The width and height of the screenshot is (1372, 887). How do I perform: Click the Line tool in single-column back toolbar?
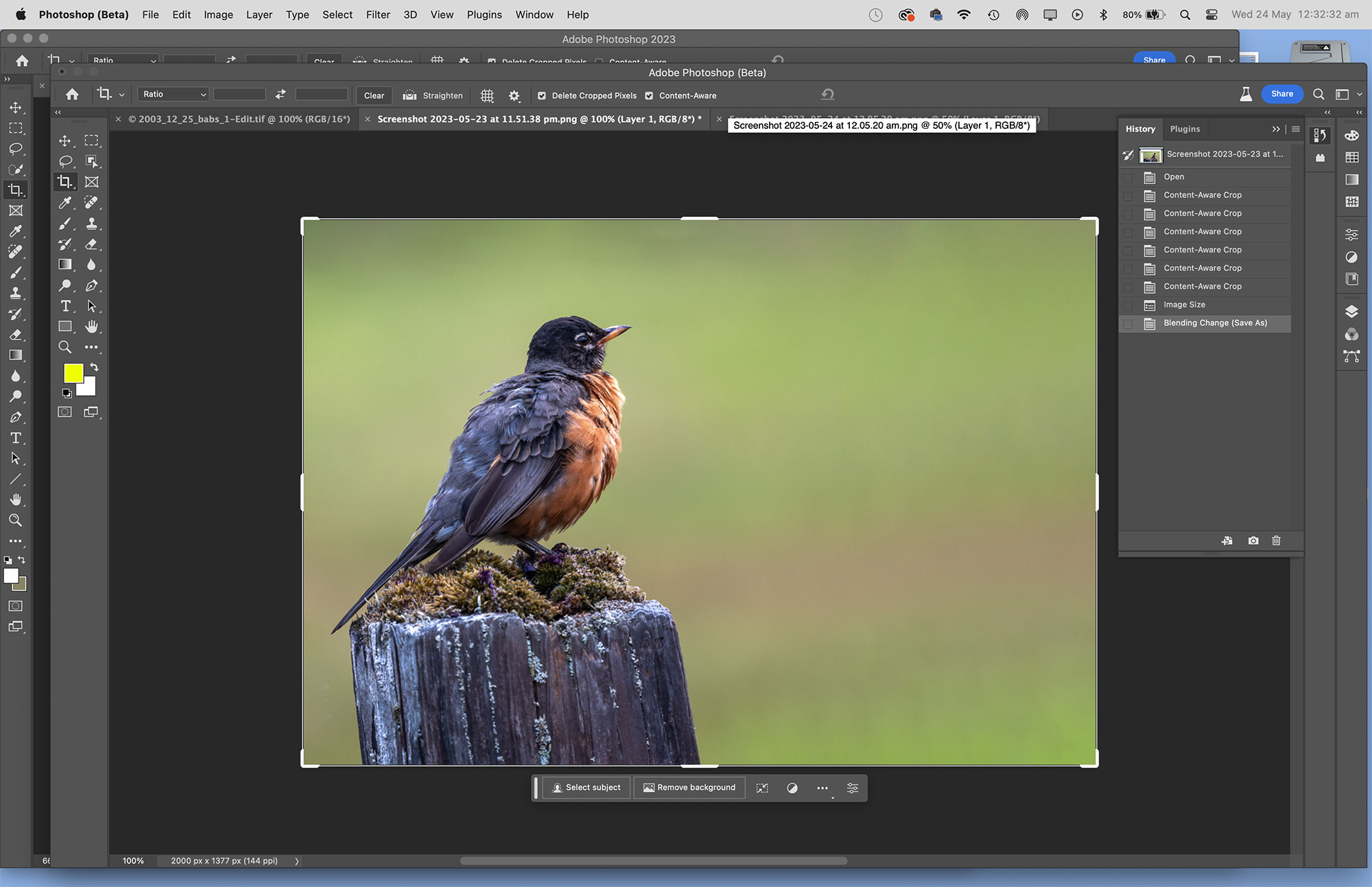[x=15, y=479]
